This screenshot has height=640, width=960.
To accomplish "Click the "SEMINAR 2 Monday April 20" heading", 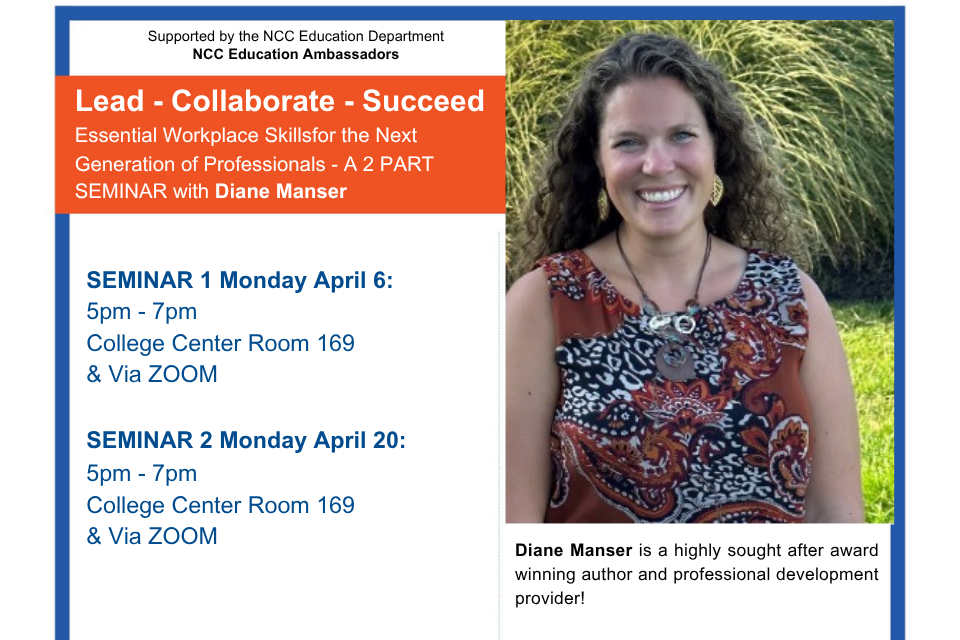I will point(246,440).
